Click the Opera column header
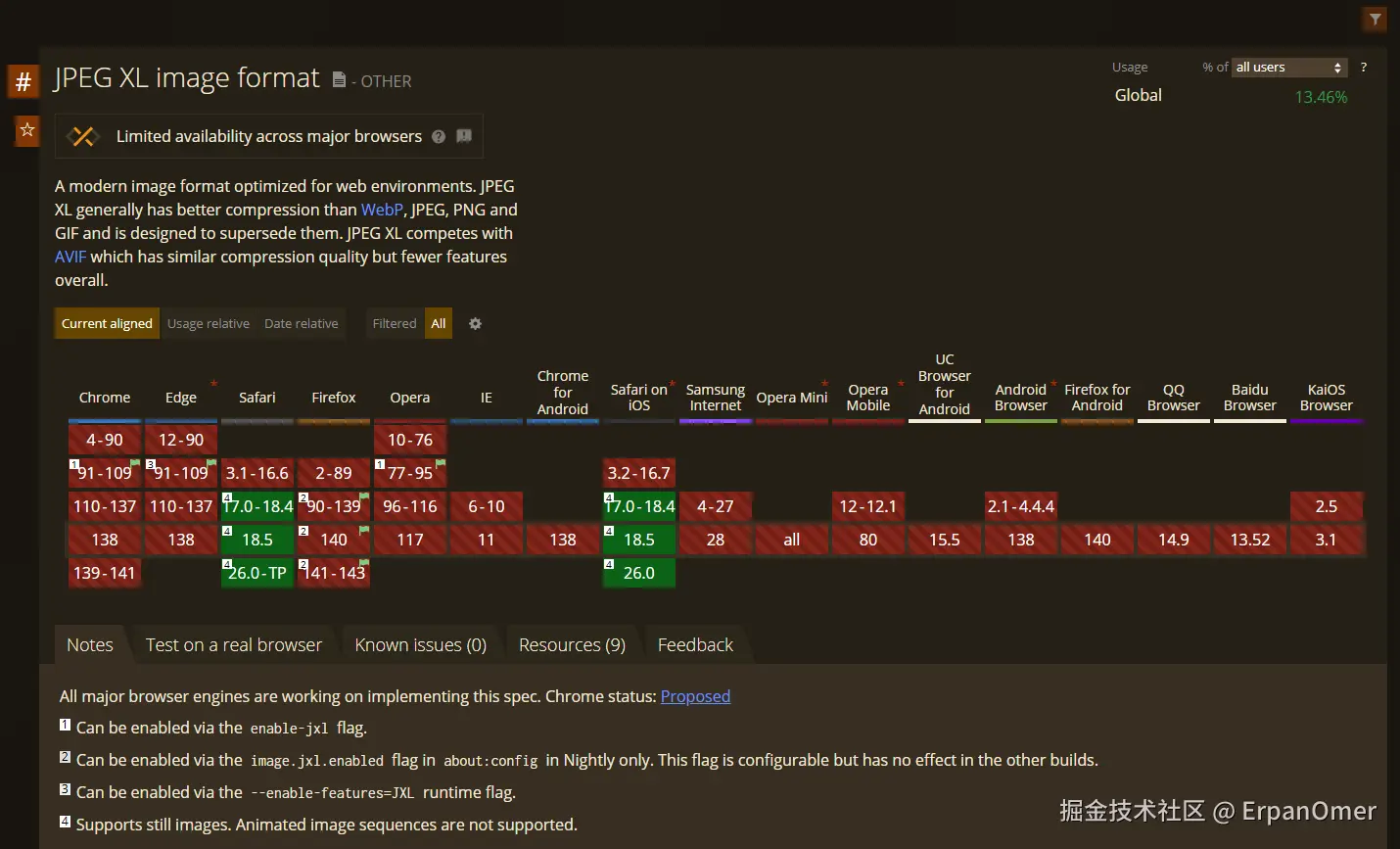This screenshot has height=849, width=1400. (x=410, y=398)
